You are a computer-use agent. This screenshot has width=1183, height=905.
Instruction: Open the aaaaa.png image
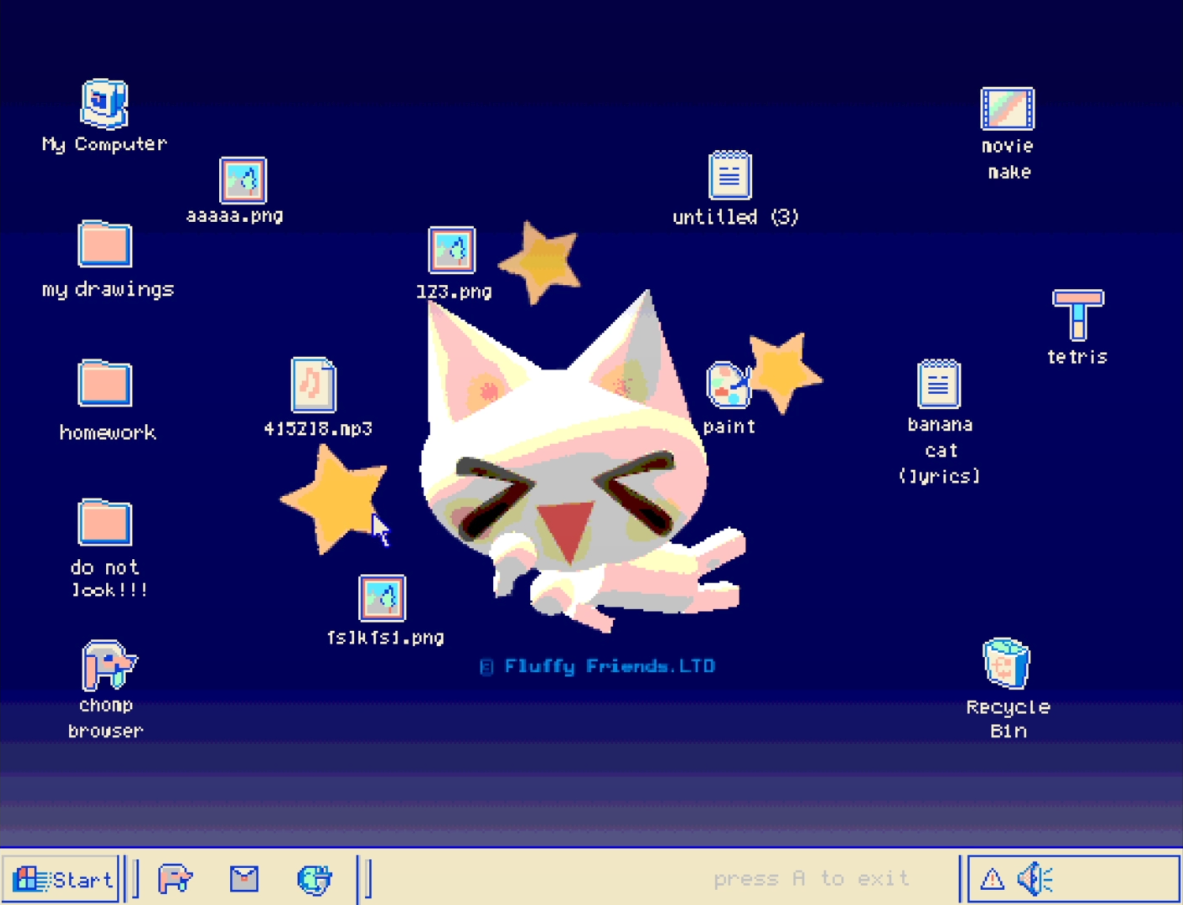(x=241, y=180)
